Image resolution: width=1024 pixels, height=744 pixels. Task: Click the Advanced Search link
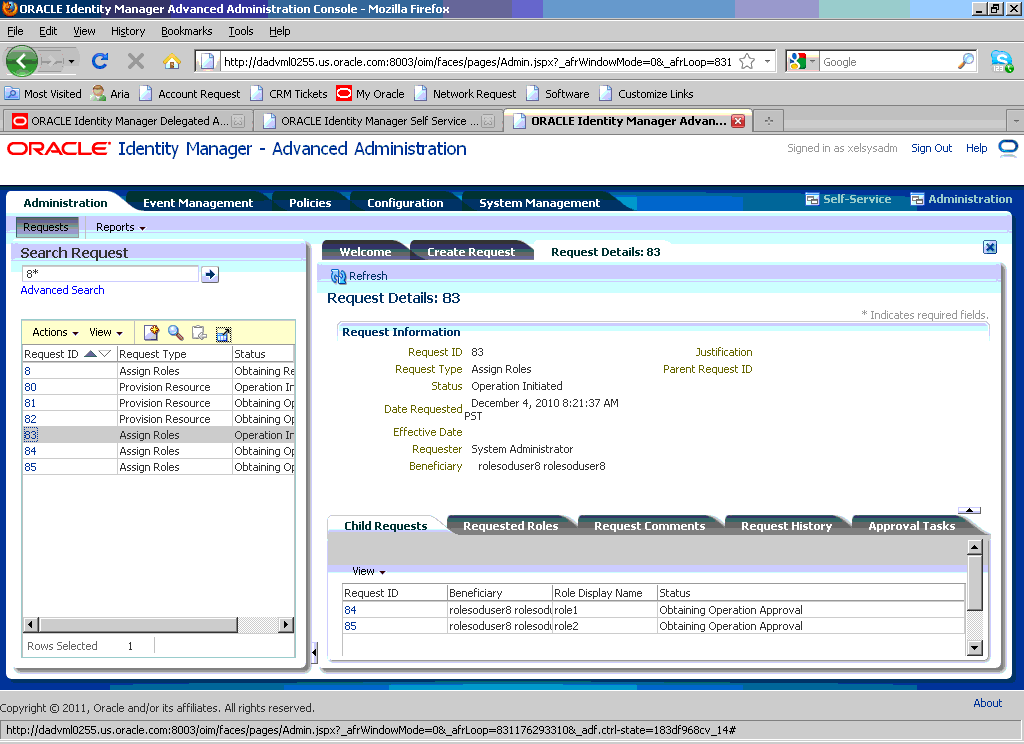point(62,289)
